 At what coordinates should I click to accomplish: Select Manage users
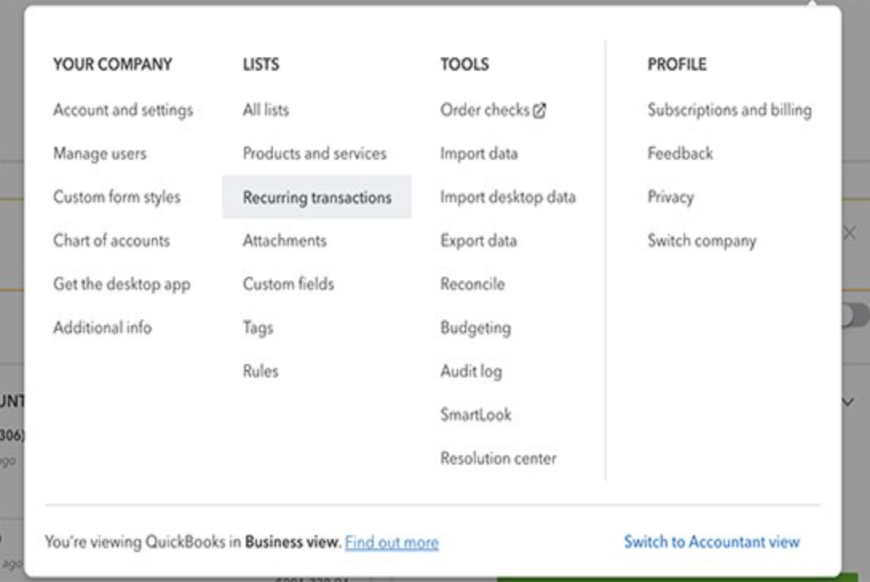click(100, 153)
